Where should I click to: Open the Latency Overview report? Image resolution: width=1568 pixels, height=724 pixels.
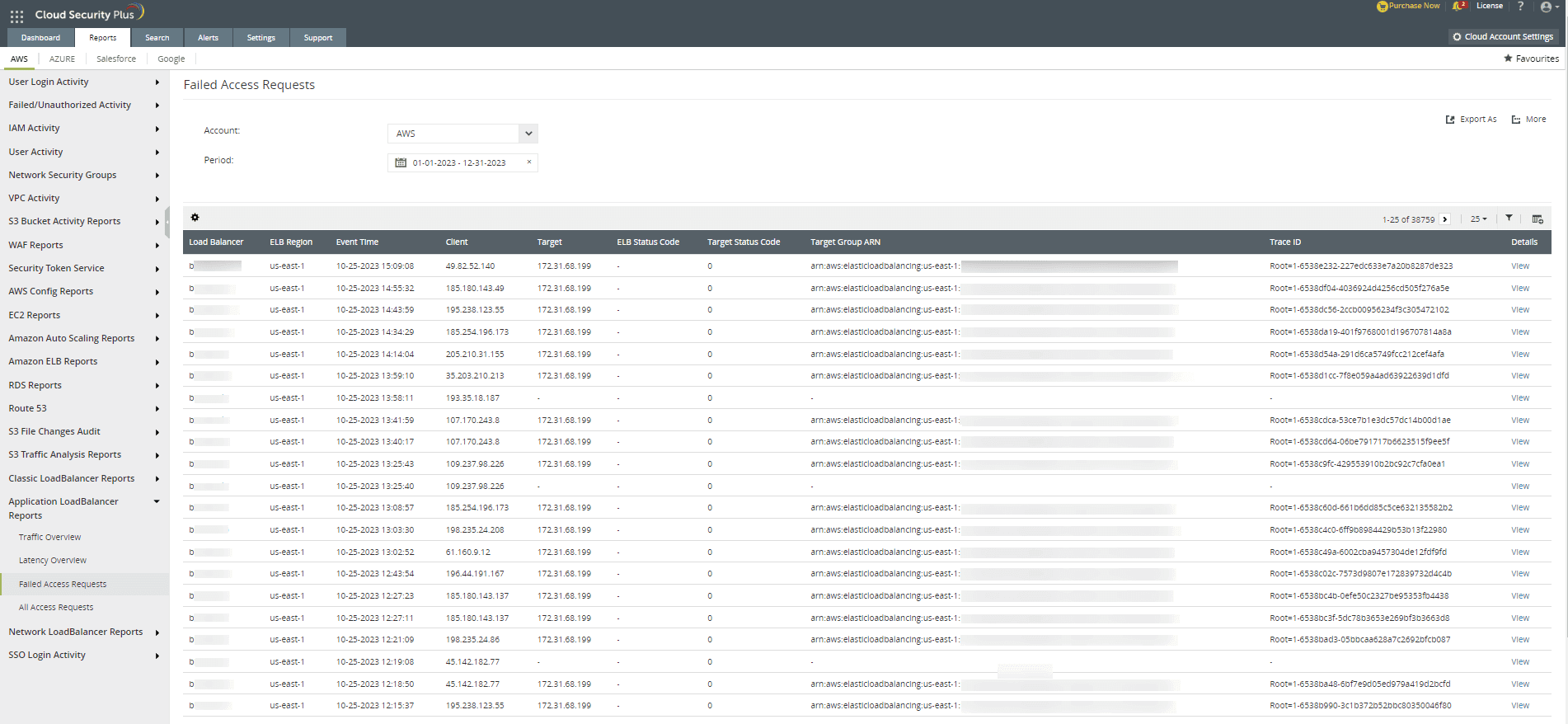pos(53,561)
